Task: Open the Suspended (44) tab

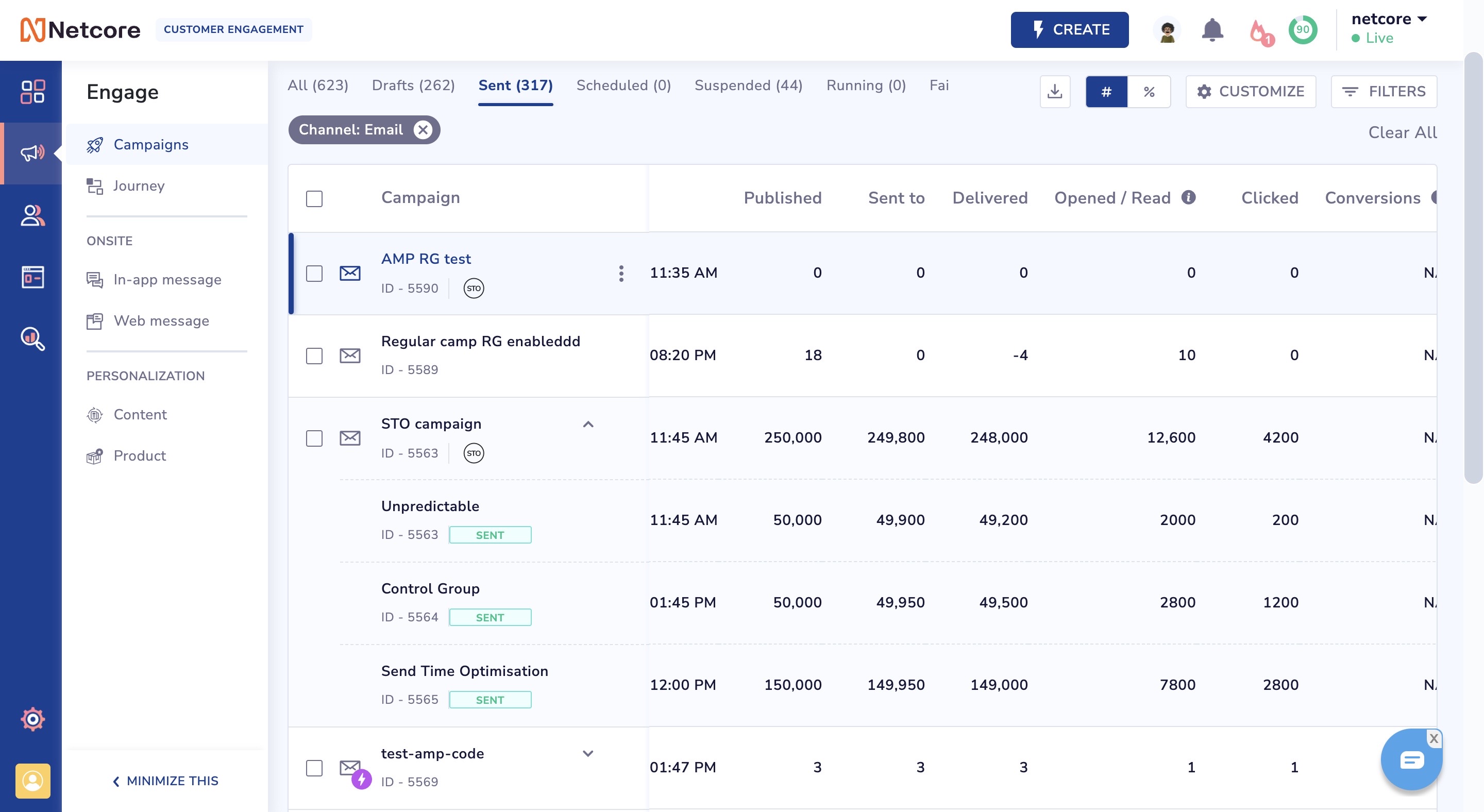Action: pos(748,85)
